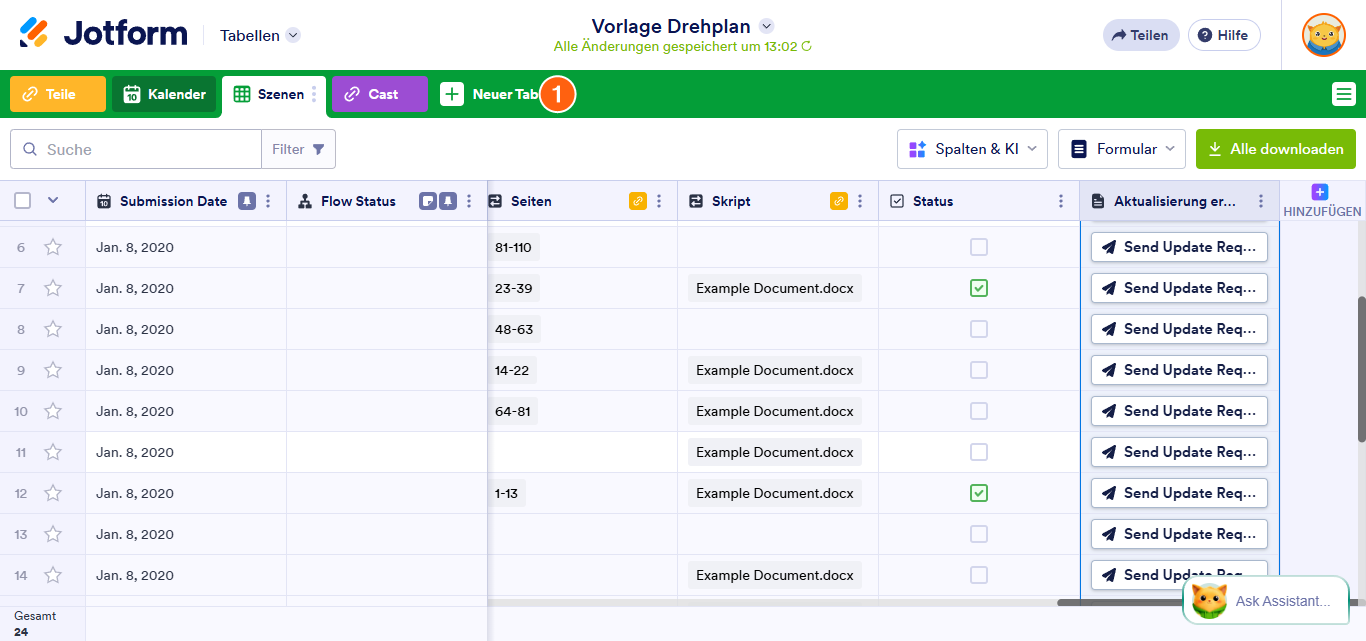The image size is (1366, 641).
Task: Open Szenen tab three-dot options
Action: point(314,94)
